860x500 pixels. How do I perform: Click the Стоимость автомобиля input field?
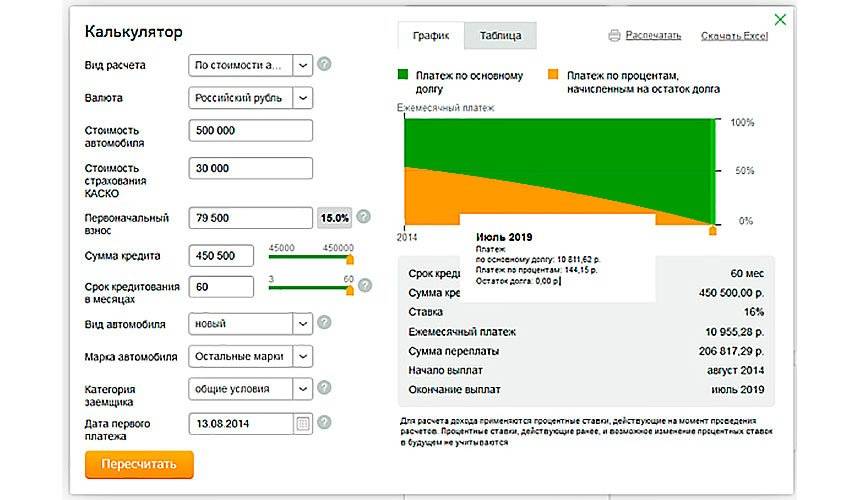pyautogui.click(x=250, y=131)
